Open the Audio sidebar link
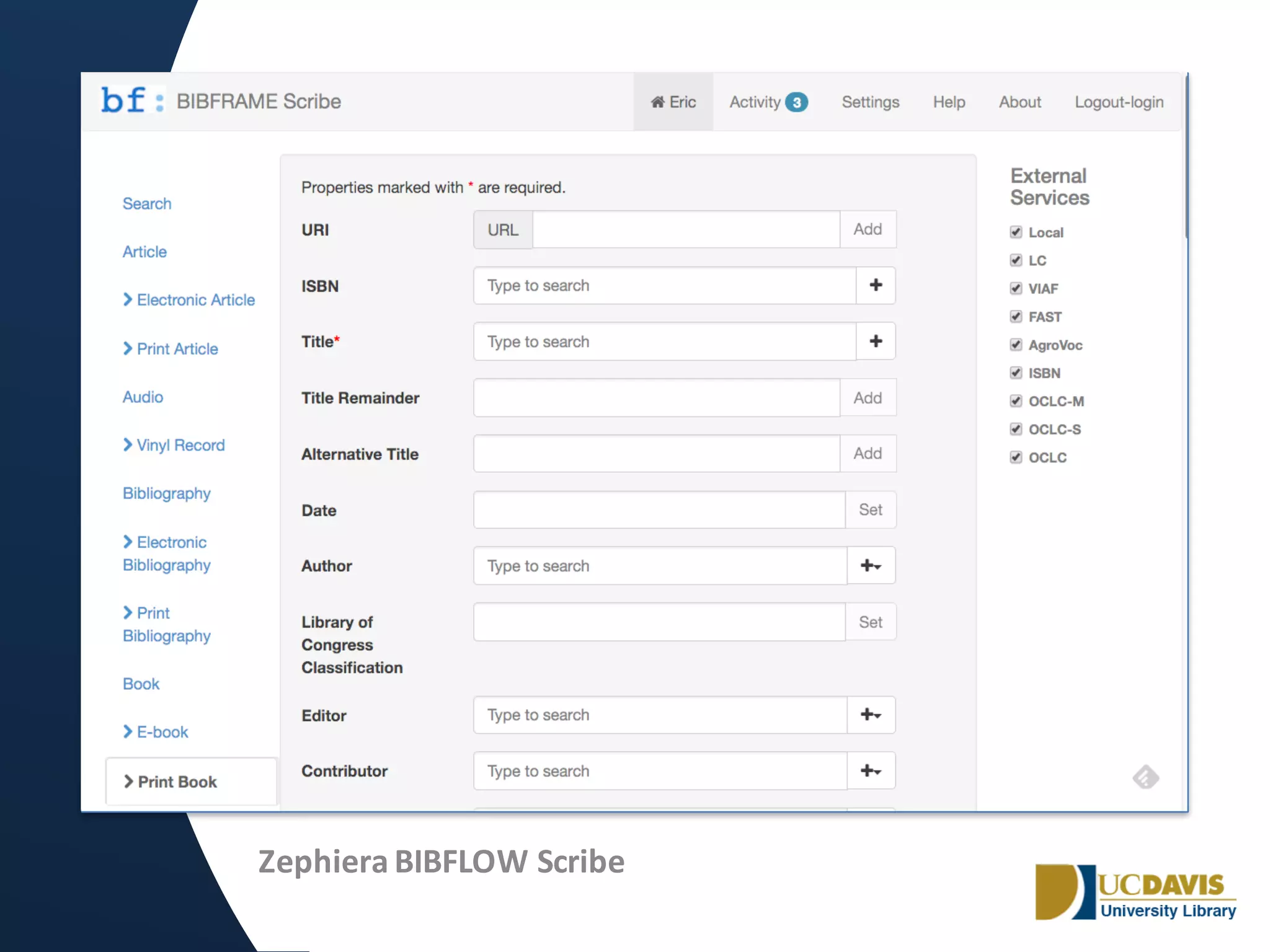 click(x=143, y=397)
